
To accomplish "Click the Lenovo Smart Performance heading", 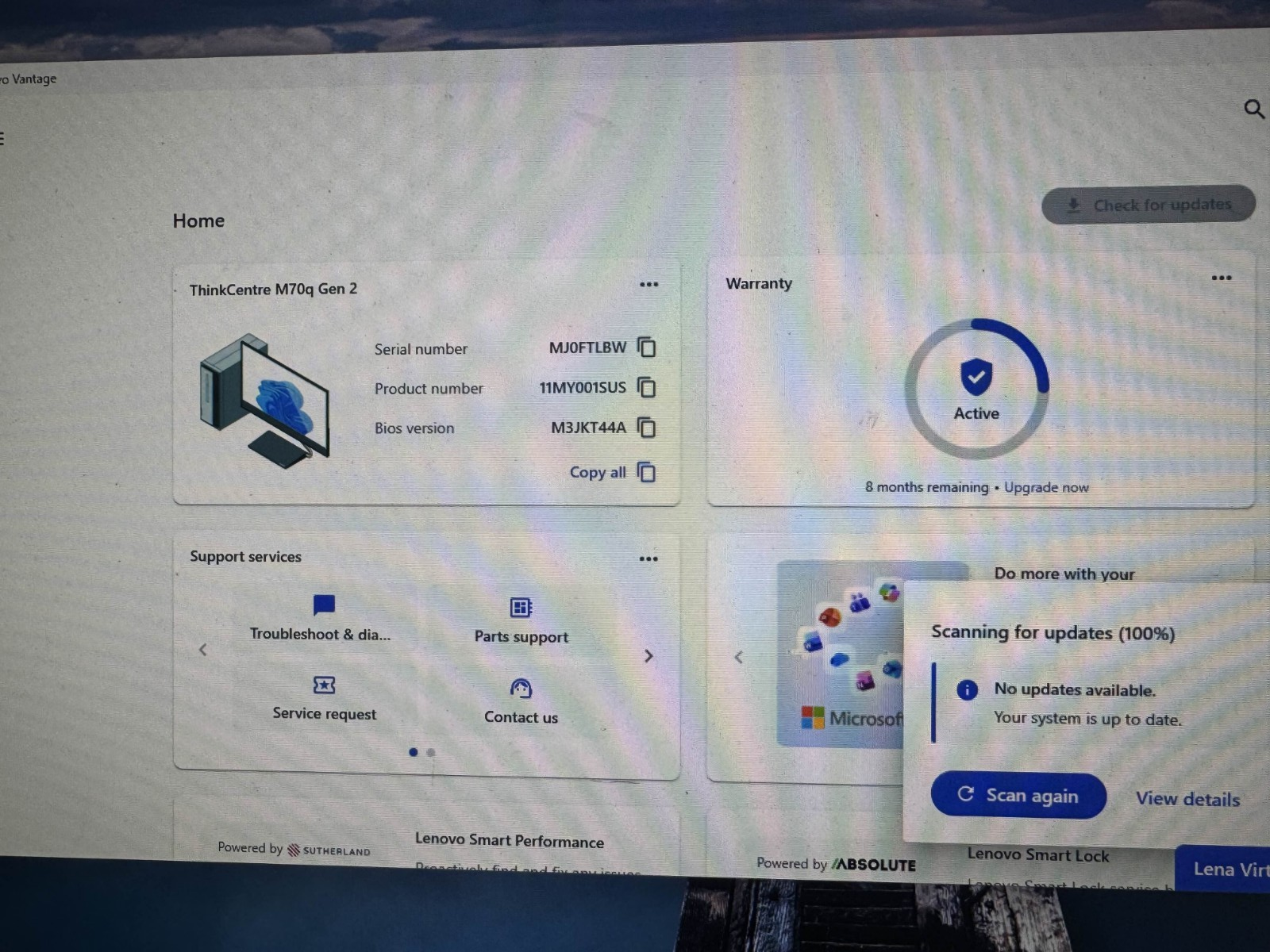I will click(x=510, y=840).
